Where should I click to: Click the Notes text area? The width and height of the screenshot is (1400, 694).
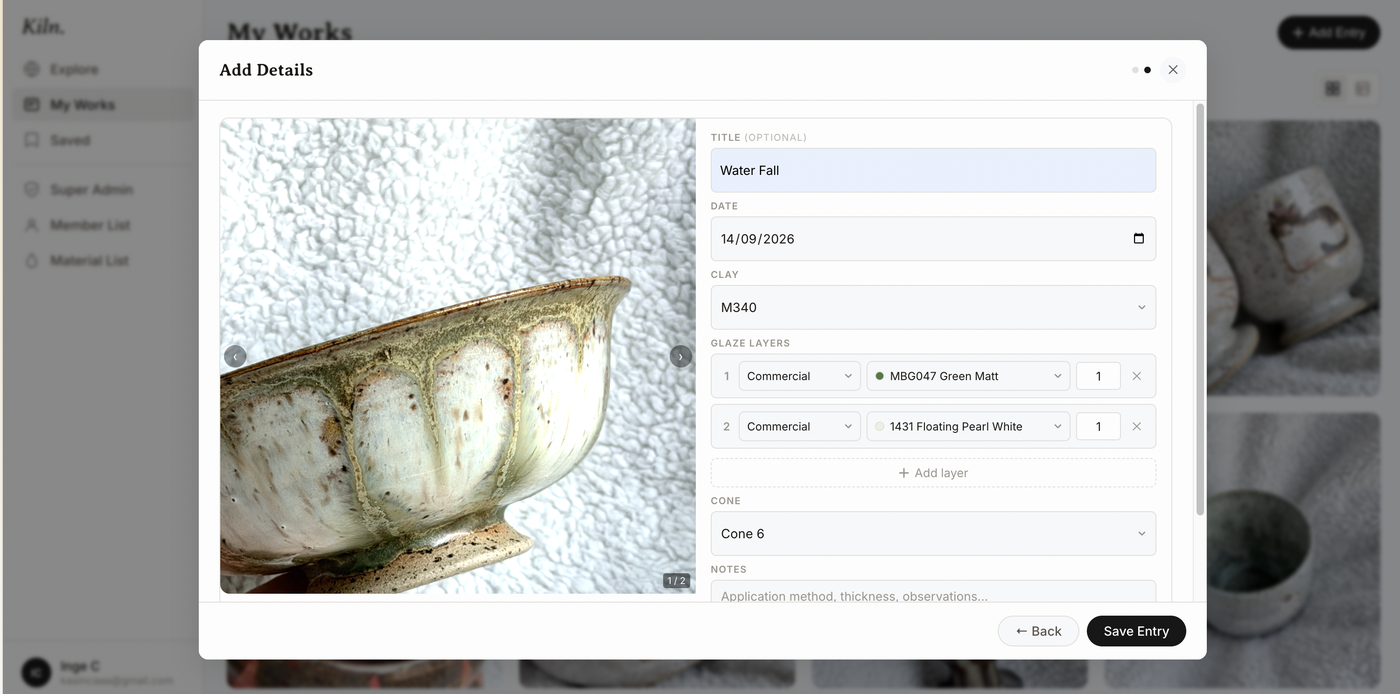933,592
